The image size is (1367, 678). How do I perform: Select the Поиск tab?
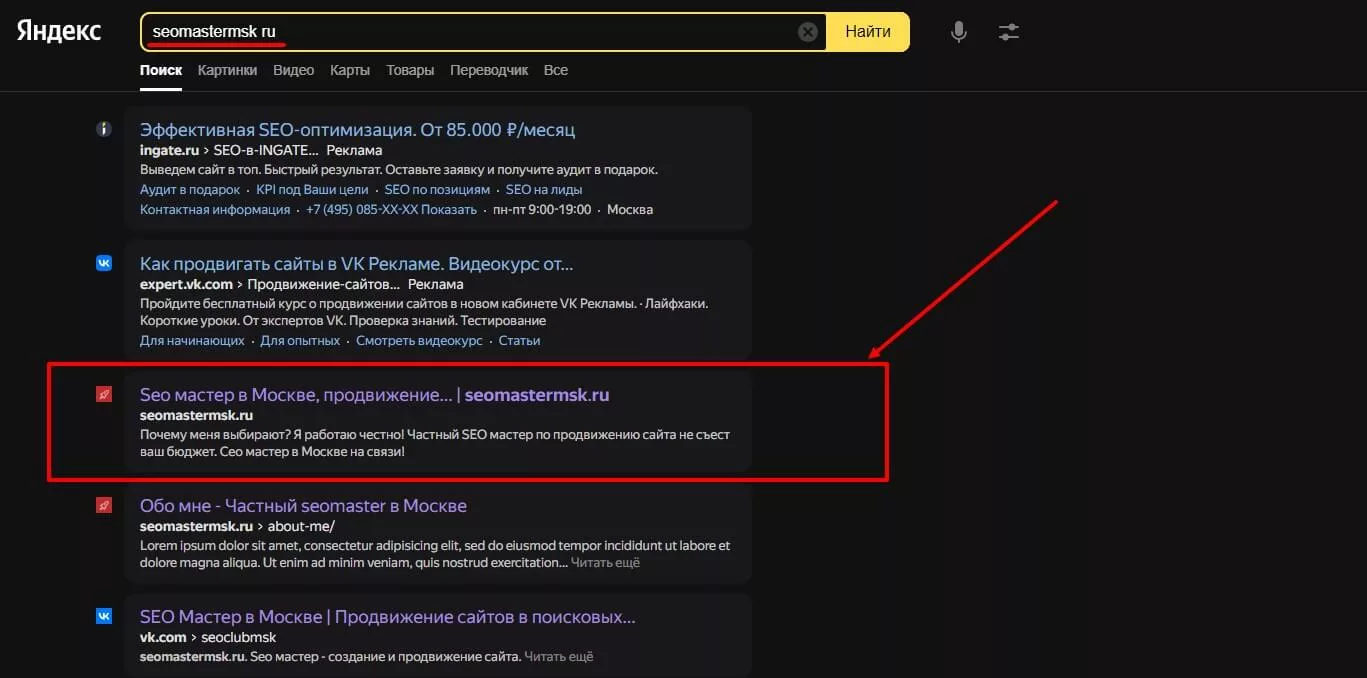(161, 70)
